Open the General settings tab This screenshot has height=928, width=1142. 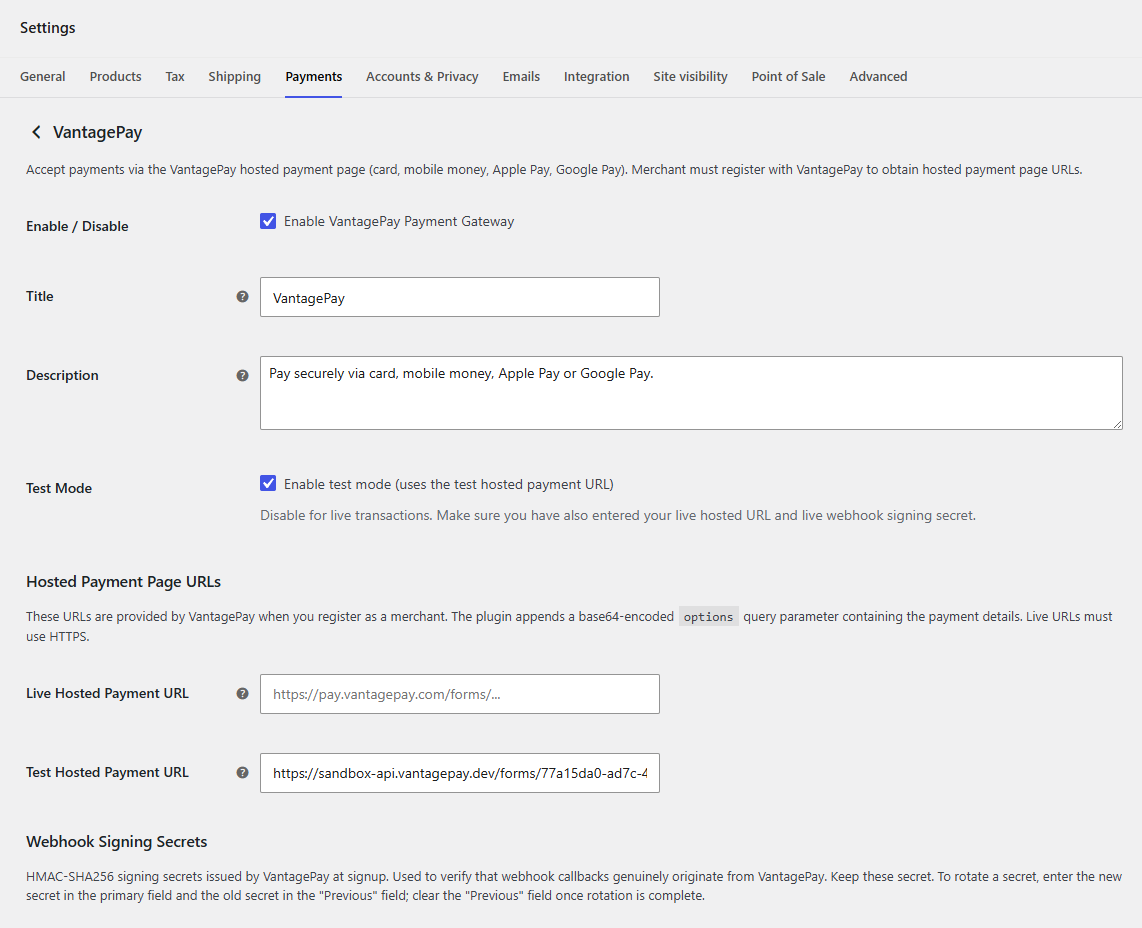[42, 76]
